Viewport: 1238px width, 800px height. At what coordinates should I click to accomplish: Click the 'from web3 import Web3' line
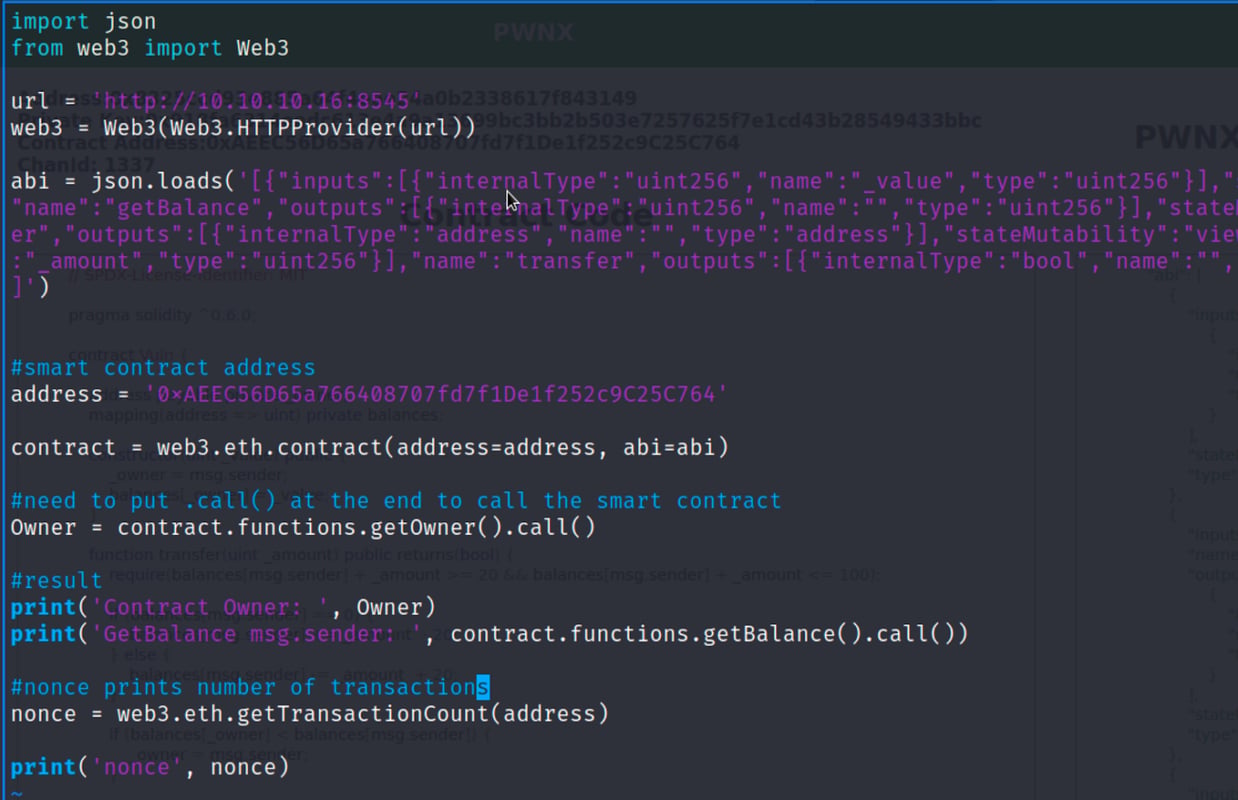tap(150, 48)
